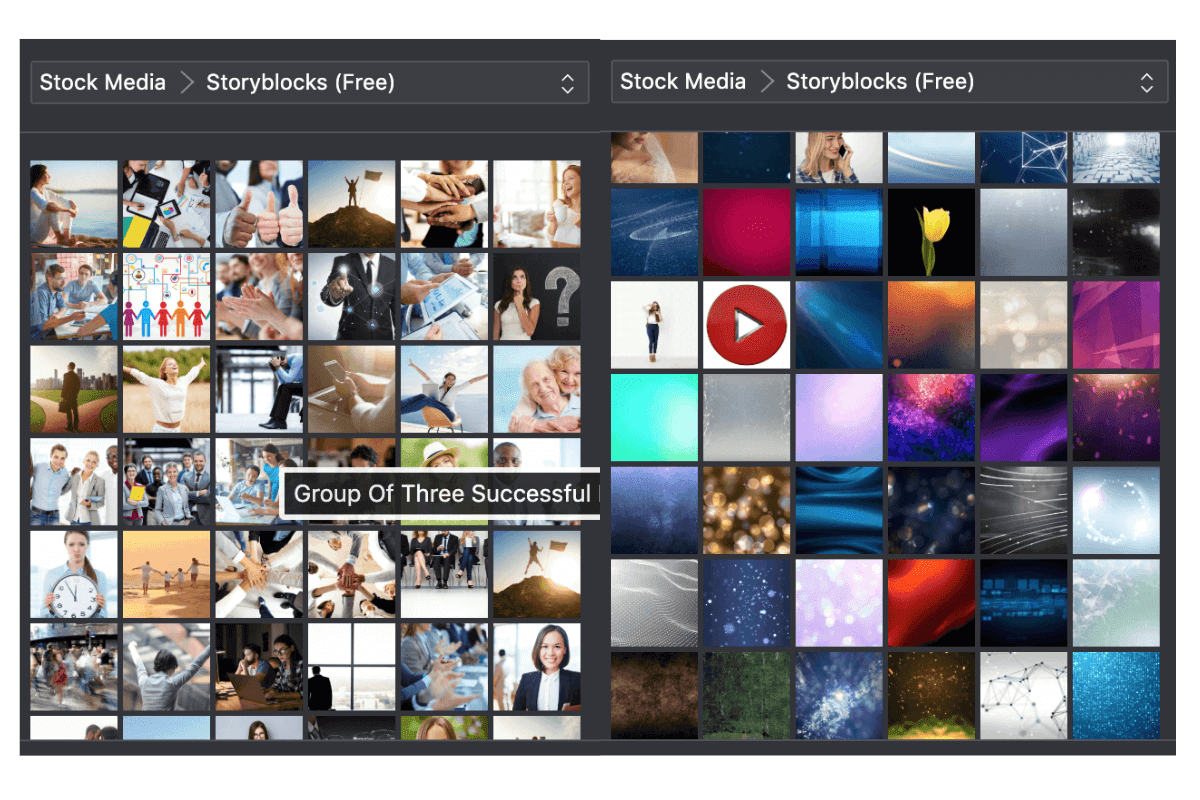Select the blurred walking crowd thumbnail
This screenshot has width=1200, height=800.
coord(74,667)
